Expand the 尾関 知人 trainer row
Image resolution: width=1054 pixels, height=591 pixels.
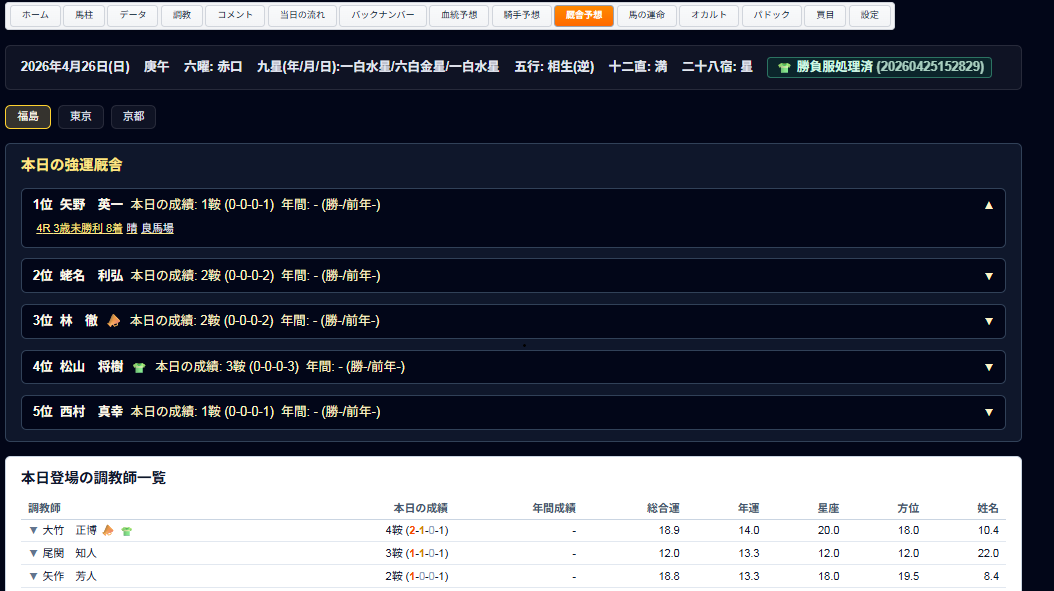pos(33,553)
